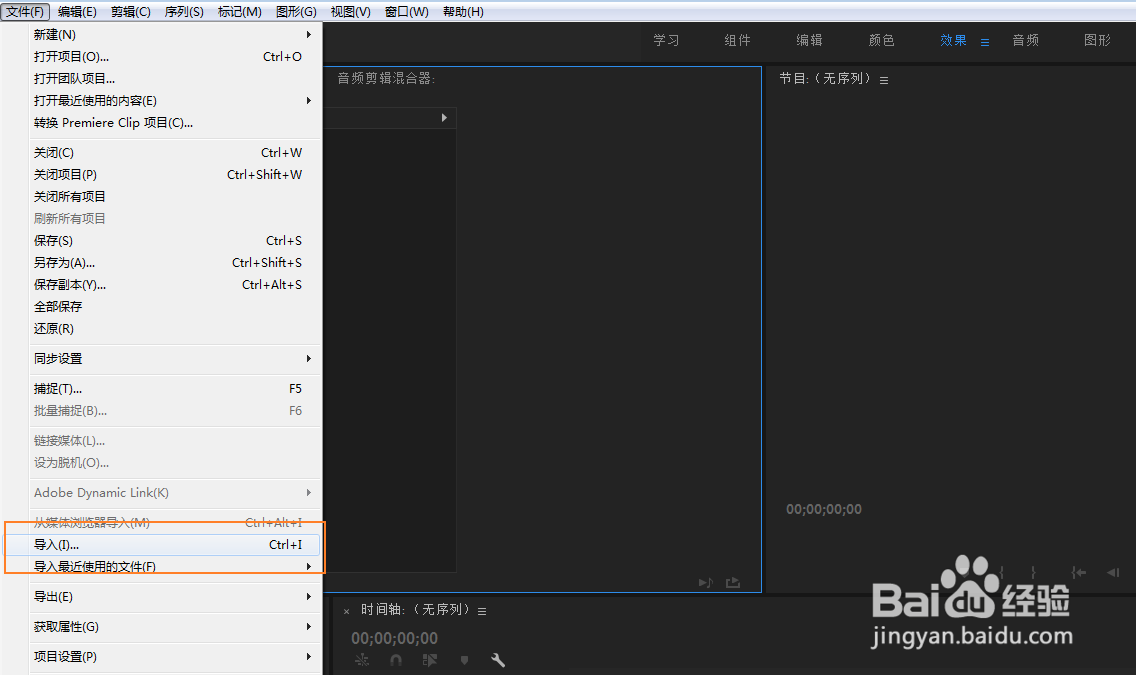This screenshot has height=675, width=1136.
Task: Open the 编辑(E) menu
Action: click(x=77, y=12)
